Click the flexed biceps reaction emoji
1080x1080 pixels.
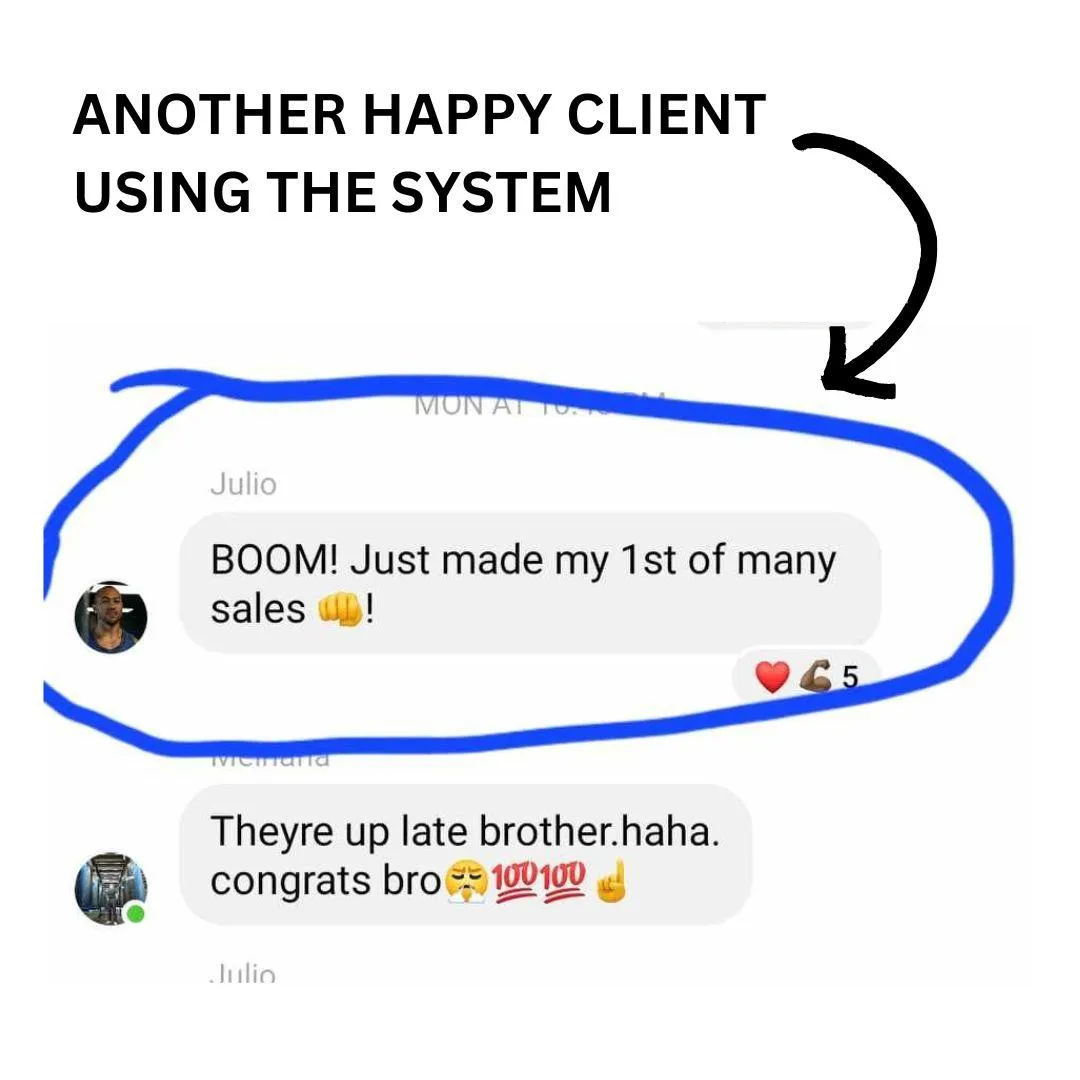(817, 676)
